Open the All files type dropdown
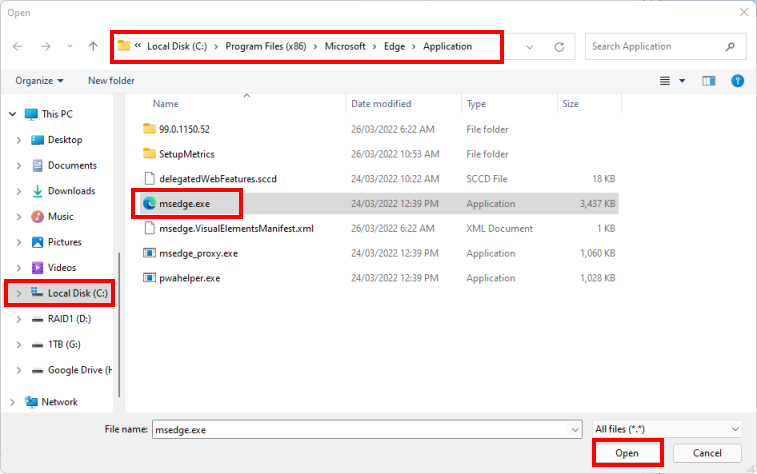This screenshot has height=474, width=757. tap(665, 429)
